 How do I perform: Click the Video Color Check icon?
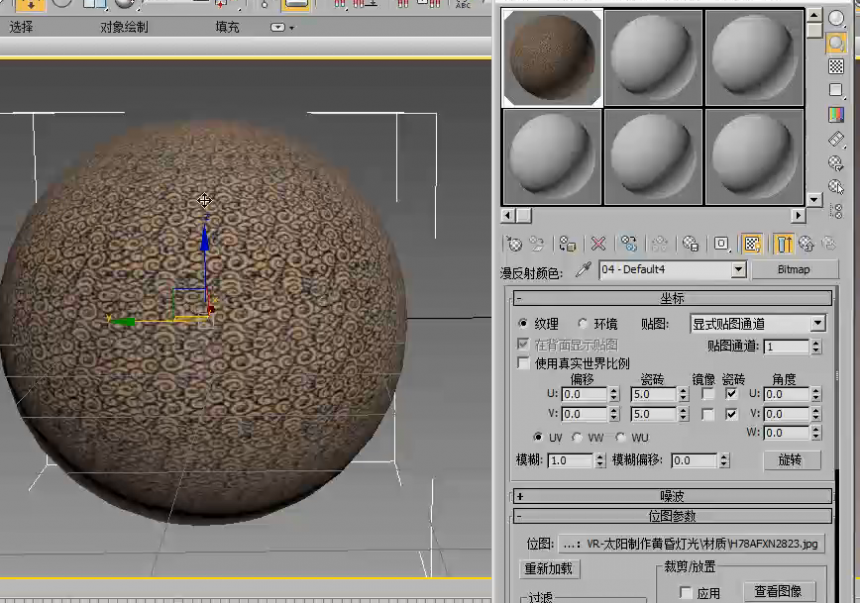(x=836, y=114)
